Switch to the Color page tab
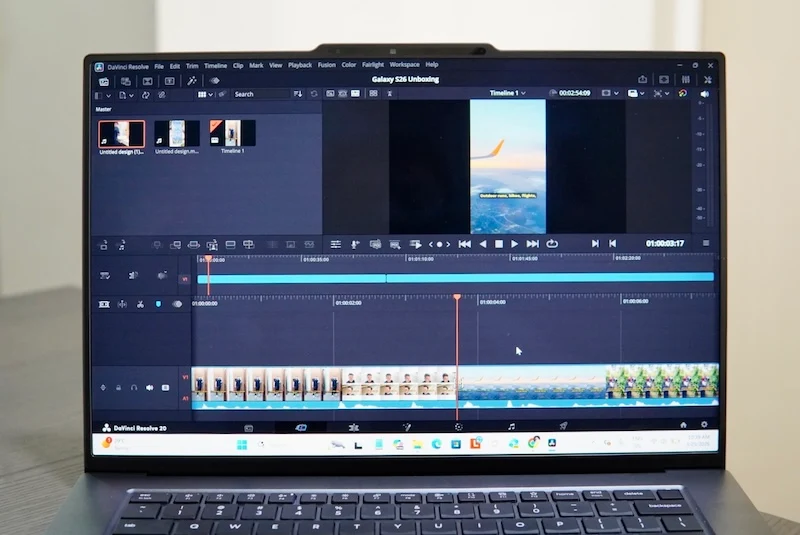 [x=459, y=426]
